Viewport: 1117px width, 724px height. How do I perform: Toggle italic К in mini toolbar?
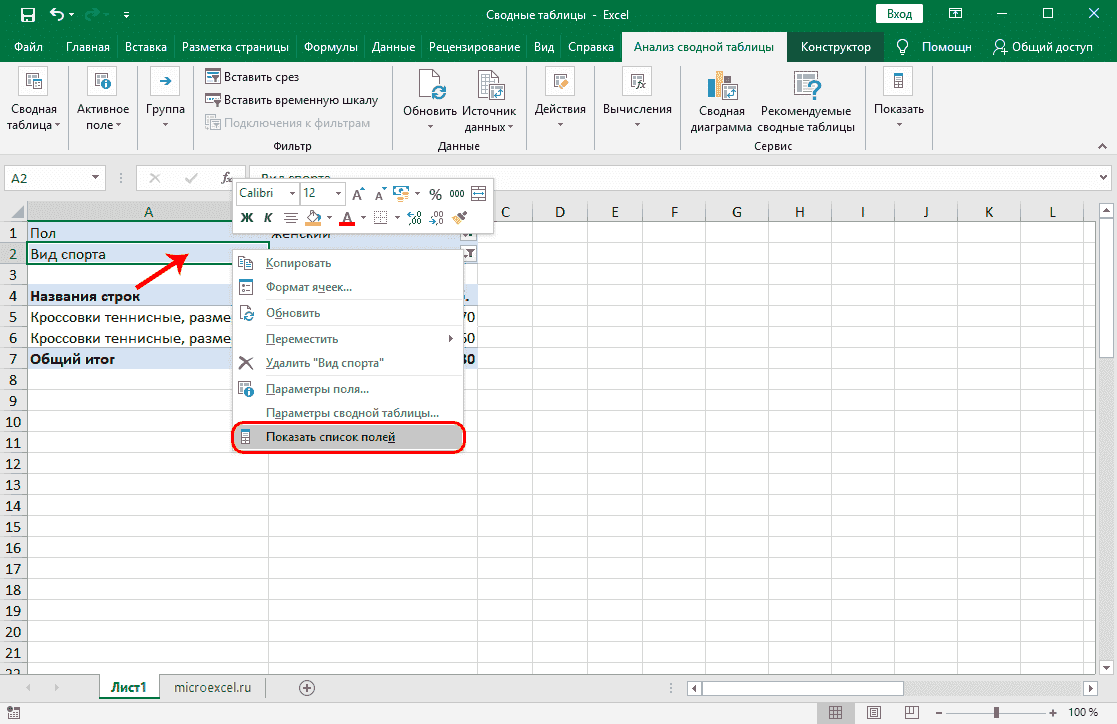(x=268, y=217)
